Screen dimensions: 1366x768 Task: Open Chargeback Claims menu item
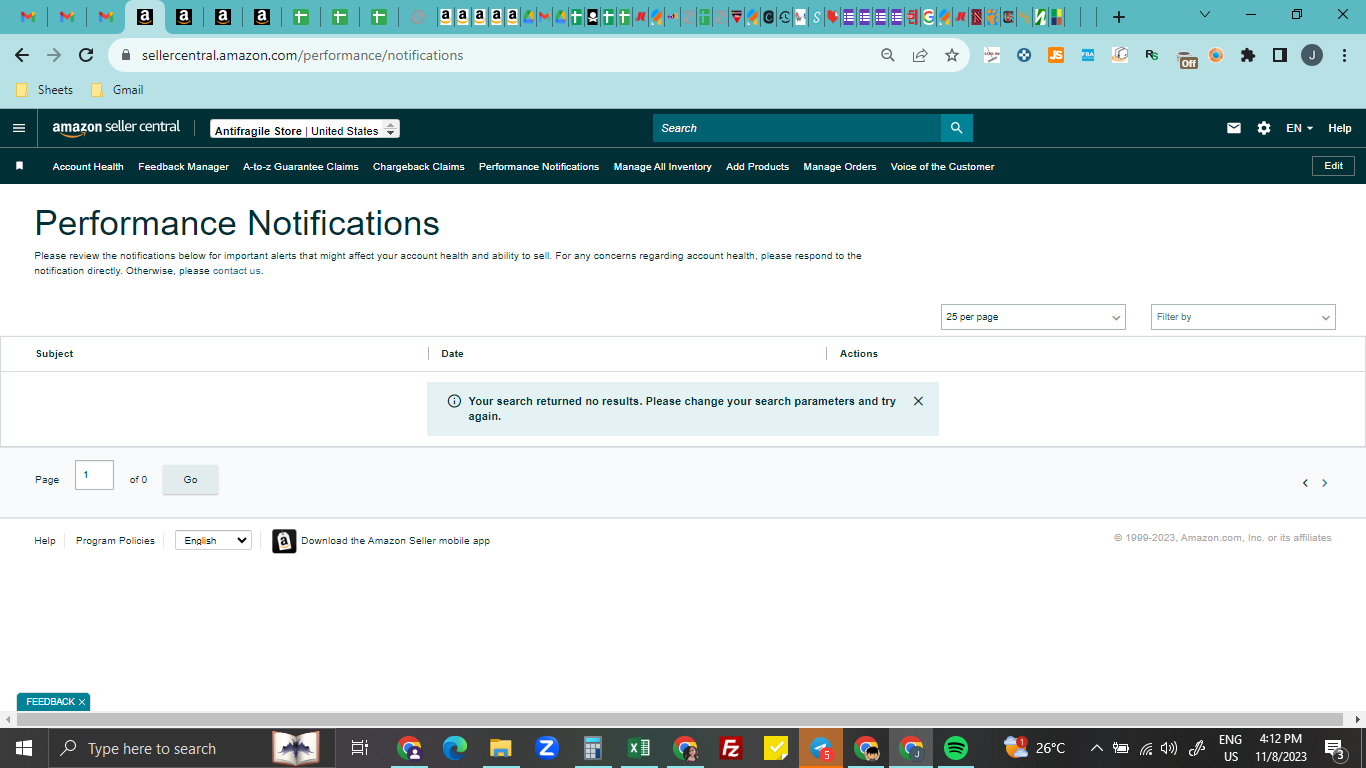click(x=419, y=167)
